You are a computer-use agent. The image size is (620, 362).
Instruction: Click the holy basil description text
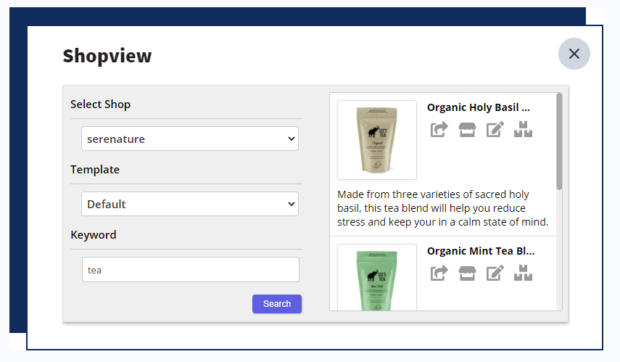(x=443, y=208)
